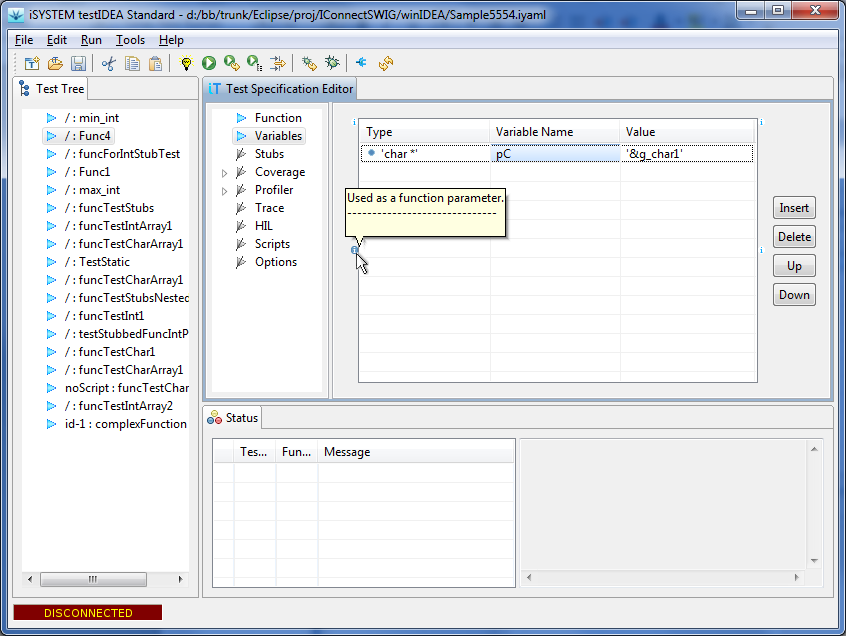Click the Type cell 'char *'
This screenshot has height=636, width=846.
425,154
